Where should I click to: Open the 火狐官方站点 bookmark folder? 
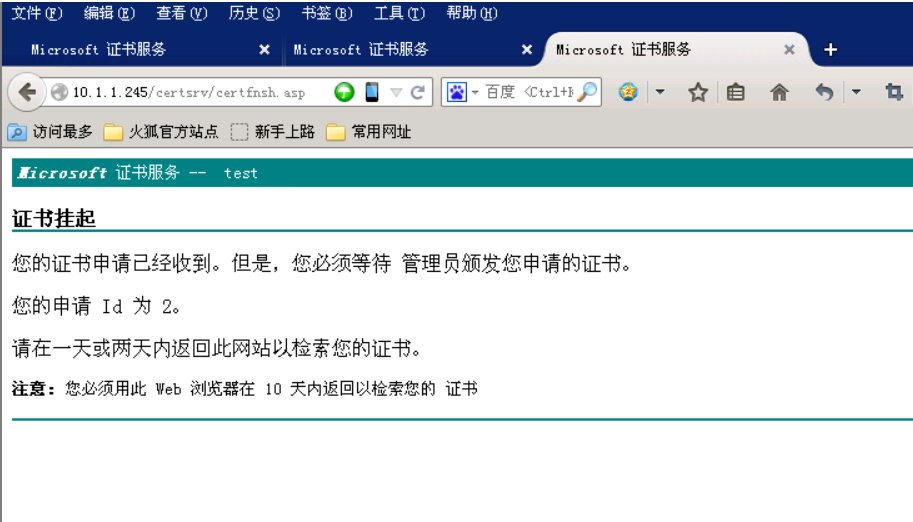click(x=161, y=132)
